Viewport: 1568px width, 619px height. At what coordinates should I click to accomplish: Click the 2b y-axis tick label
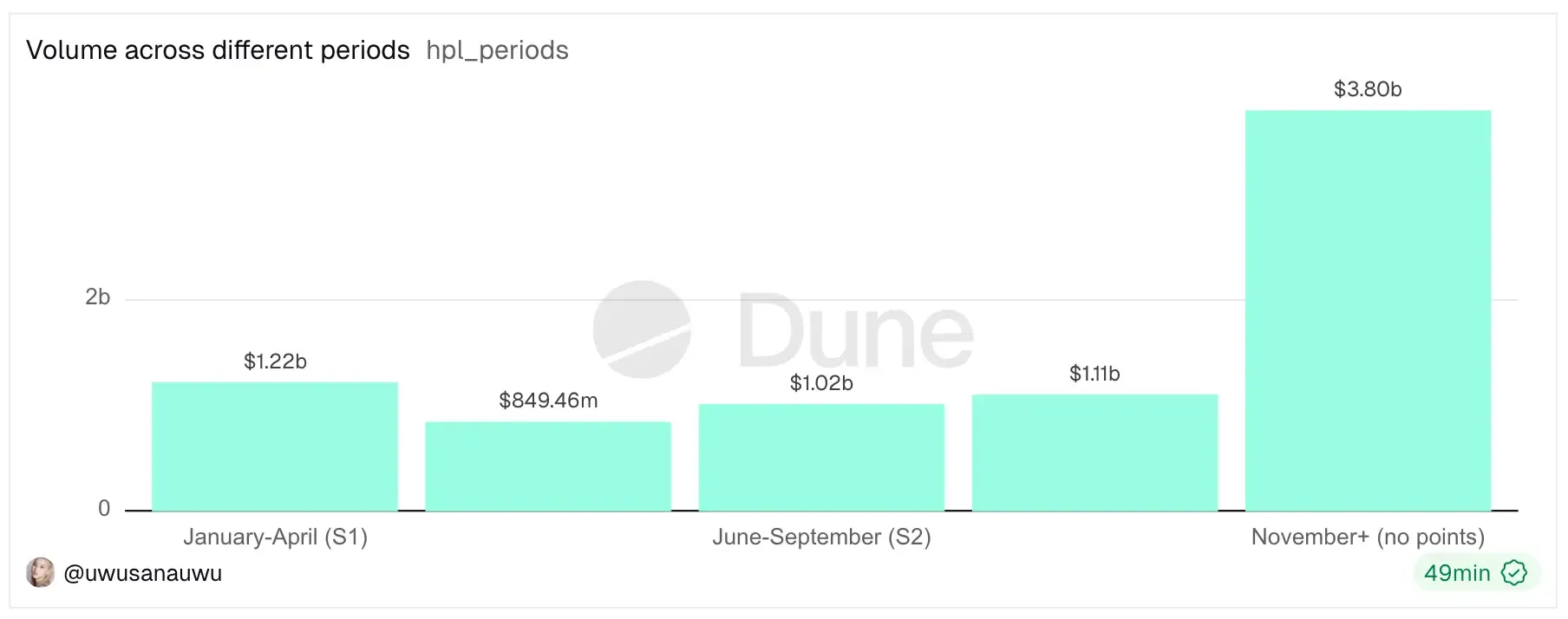[x=98, y=297]
